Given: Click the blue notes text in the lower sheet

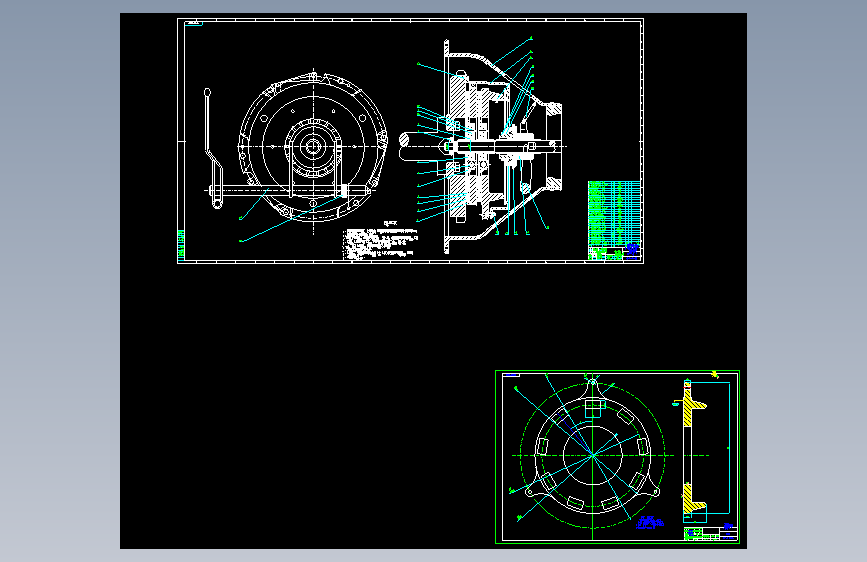Looking at the screenshot, I should (x=650, y=522).
